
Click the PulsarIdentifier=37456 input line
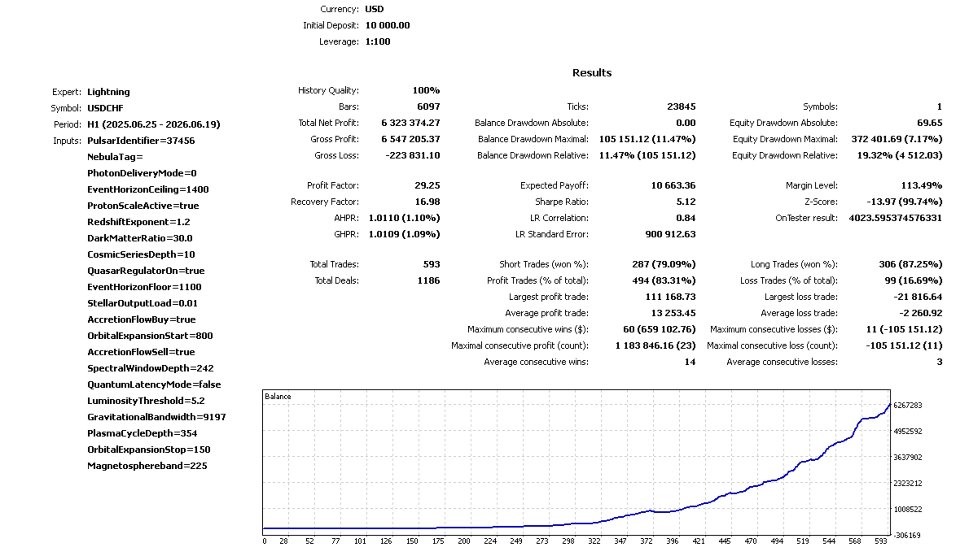coord(141,141)
